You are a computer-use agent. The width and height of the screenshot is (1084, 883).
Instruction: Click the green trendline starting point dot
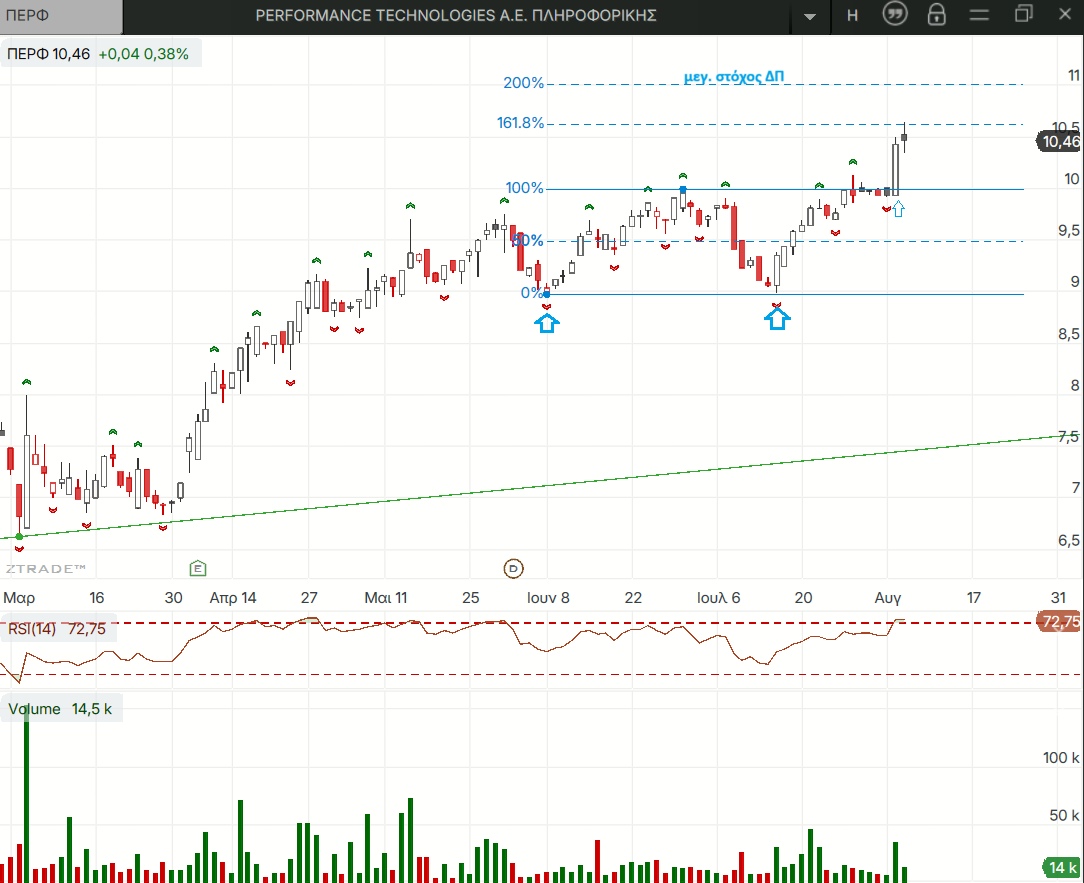[x=19, y=537]
